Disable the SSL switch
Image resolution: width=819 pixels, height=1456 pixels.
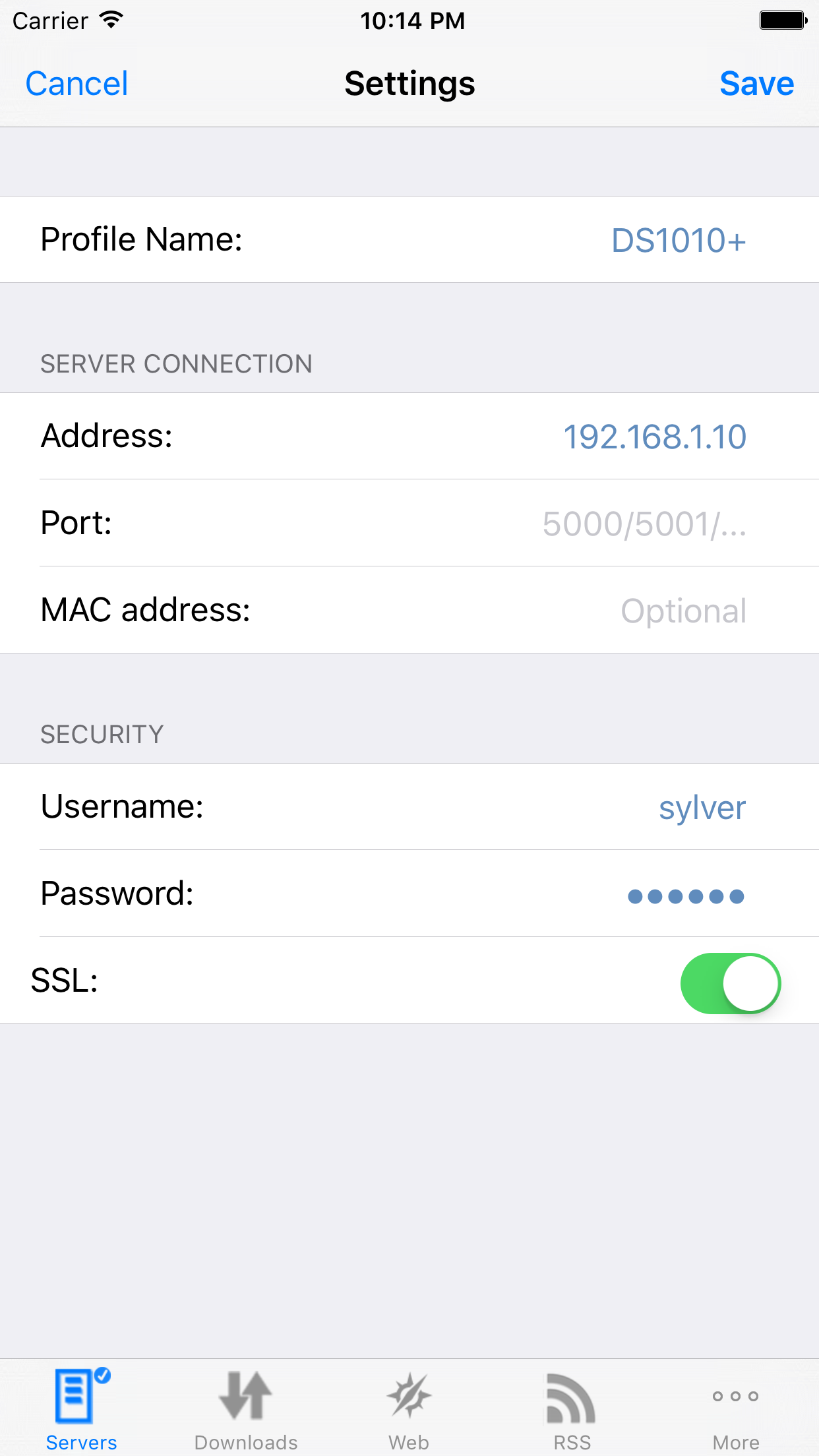729,983
